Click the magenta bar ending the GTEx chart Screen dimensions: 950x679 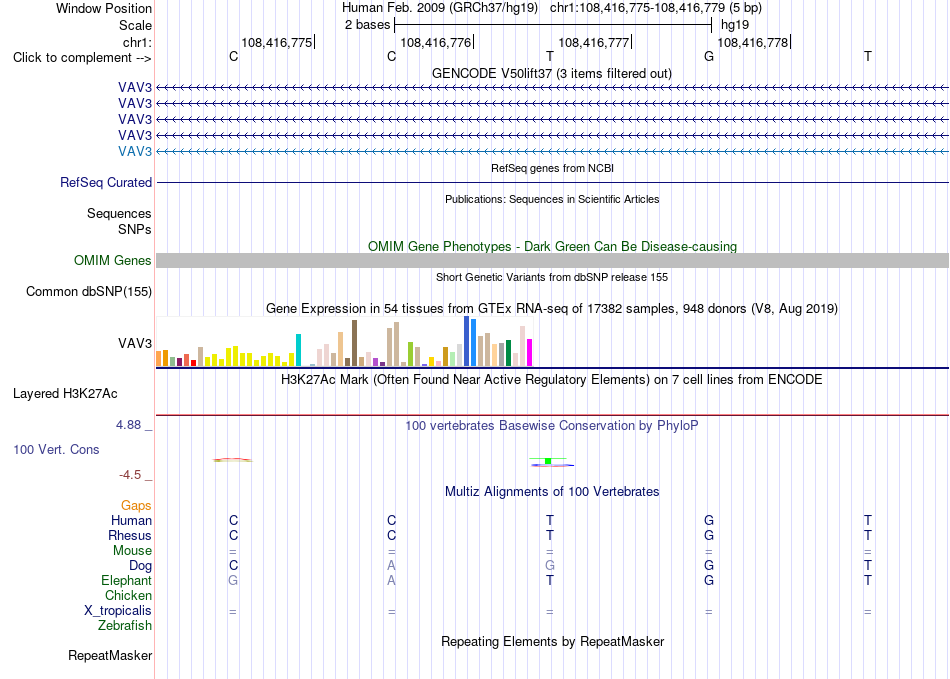530,353
